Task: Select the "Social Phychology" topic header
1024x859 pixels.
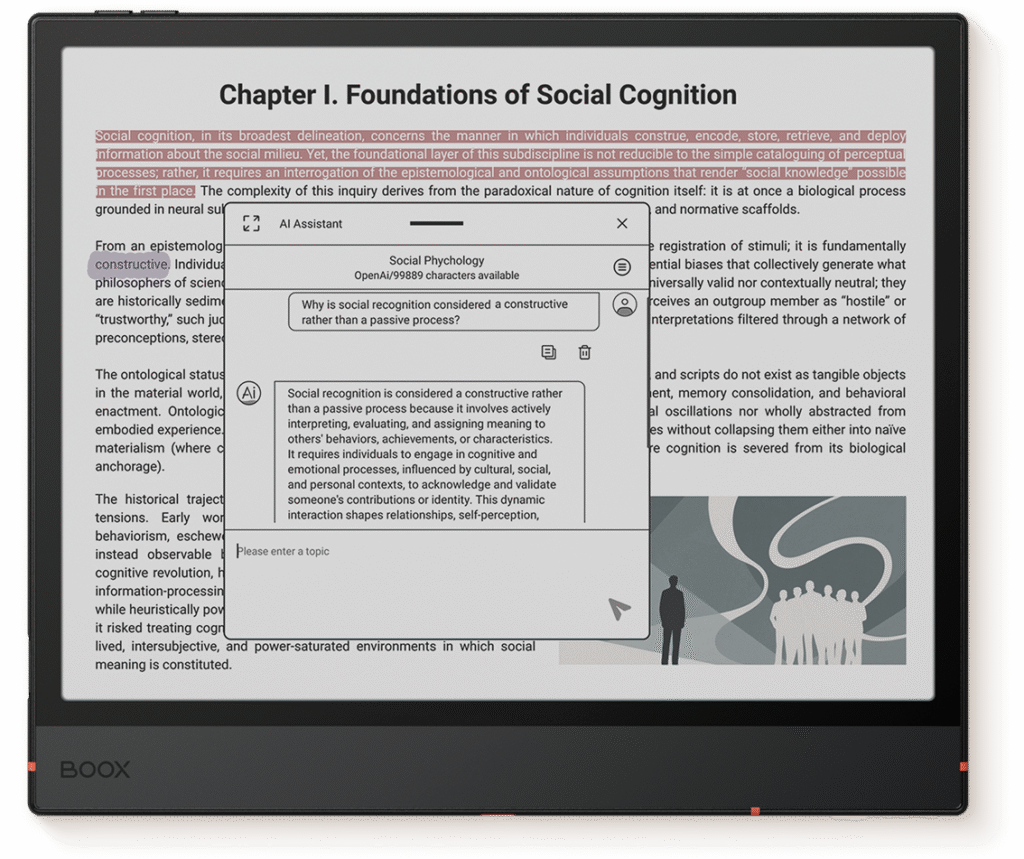Action: pos(436,261)
